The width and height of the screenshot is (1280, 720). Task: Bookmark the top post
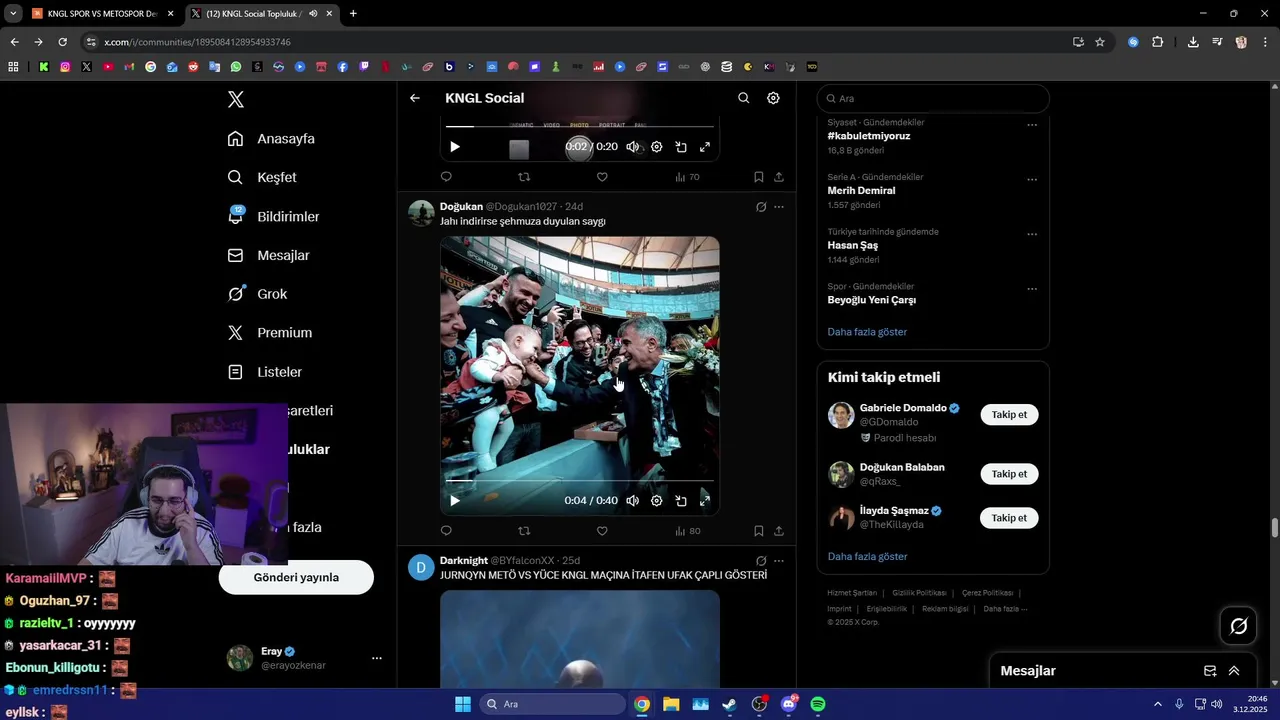point(758,177)
